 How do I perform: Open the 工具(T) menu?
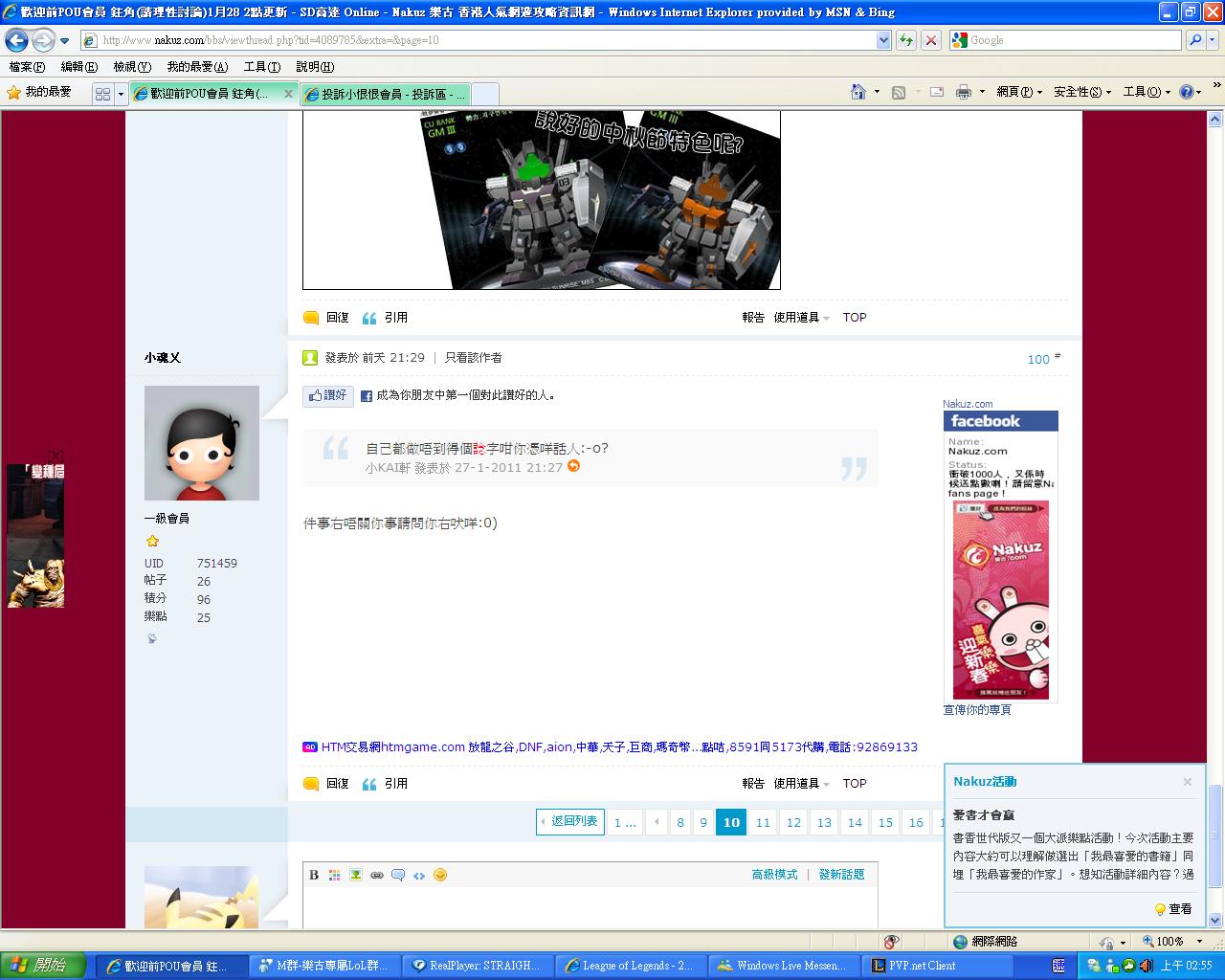pos(262,67)
